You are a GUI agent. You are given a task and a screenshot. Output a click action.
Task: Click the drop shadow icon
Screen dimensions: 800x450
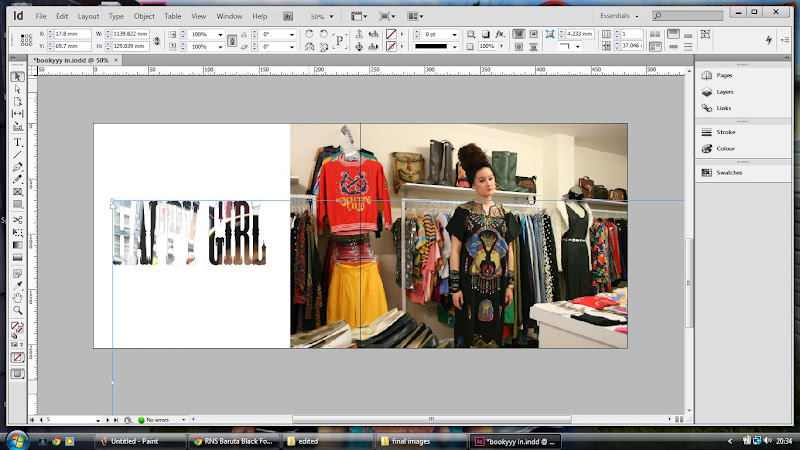click(x=485, y=34)
